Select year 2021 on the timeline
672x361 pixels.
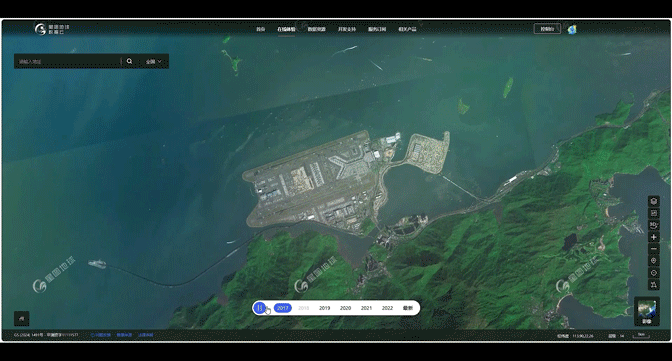(x=366, y=308)
